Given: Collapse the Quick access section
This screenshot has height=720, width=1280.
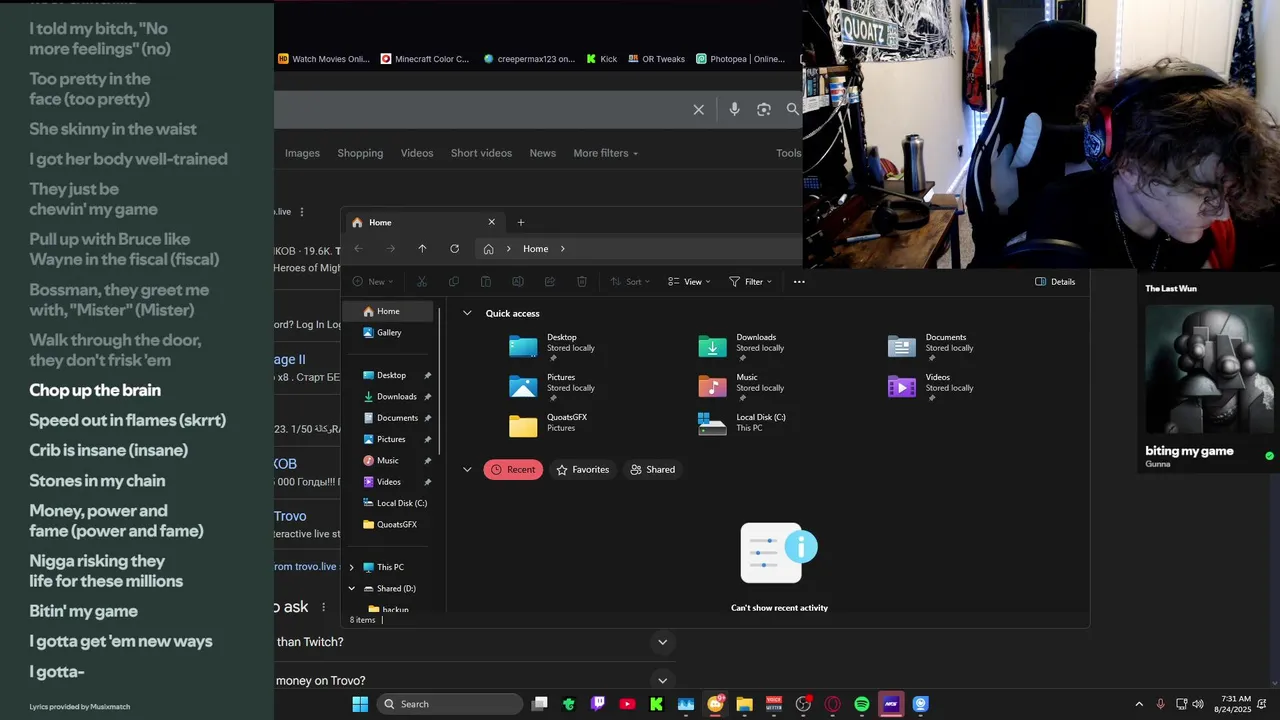Looking at the screenshot, I should pos(467,313).
